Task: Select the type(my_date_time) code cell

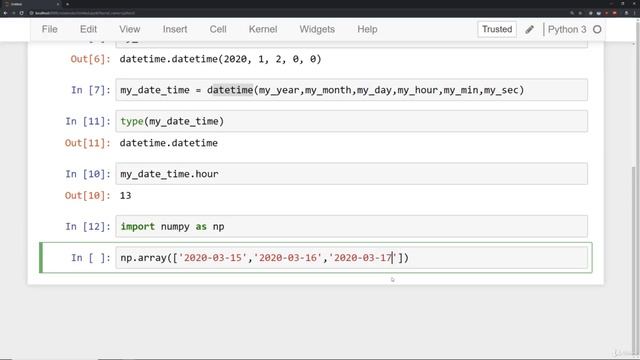Action: 351,121
